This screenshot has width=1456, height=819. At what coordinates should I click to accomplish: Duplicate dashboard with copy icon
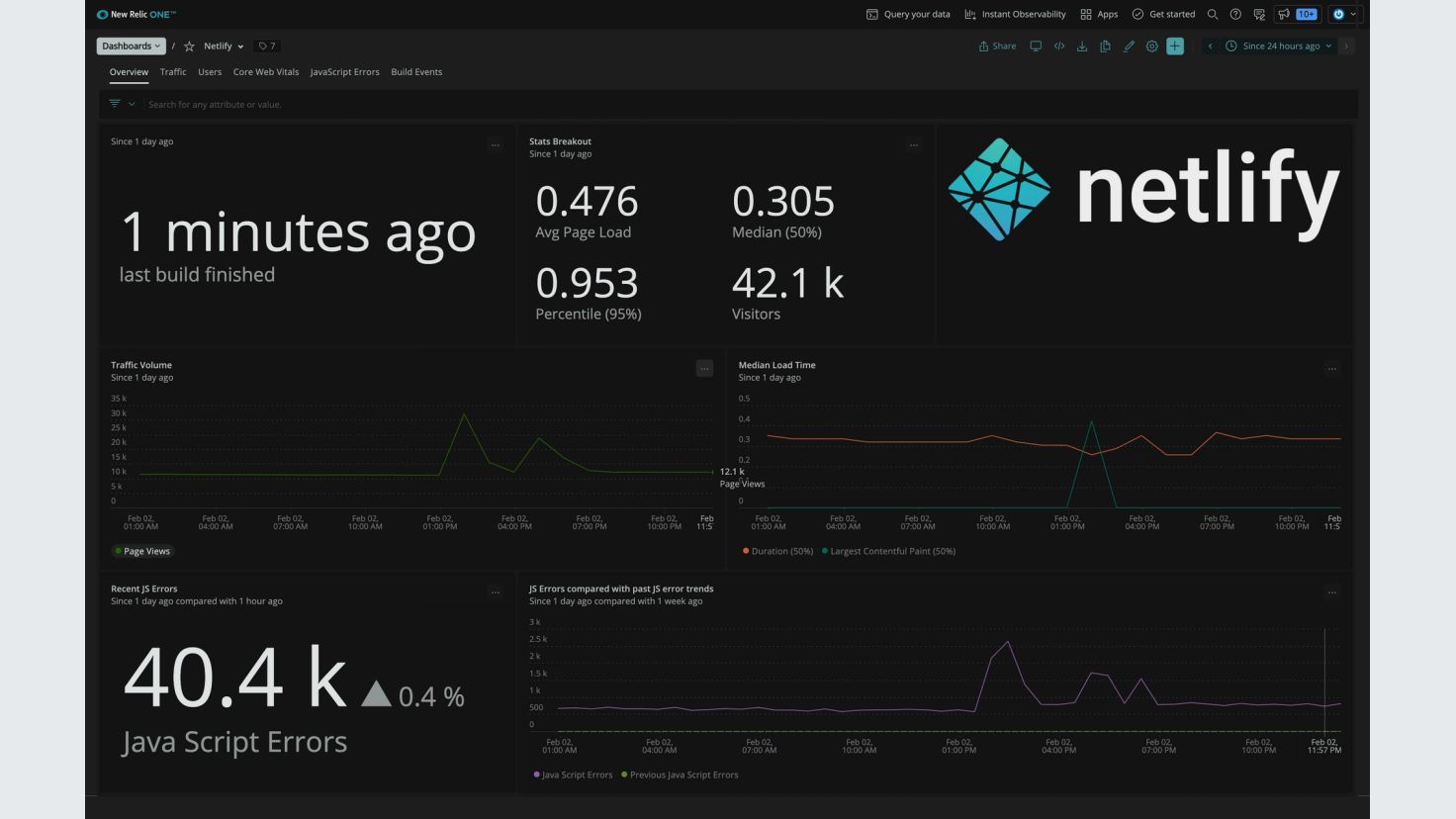click(1105, 45)
